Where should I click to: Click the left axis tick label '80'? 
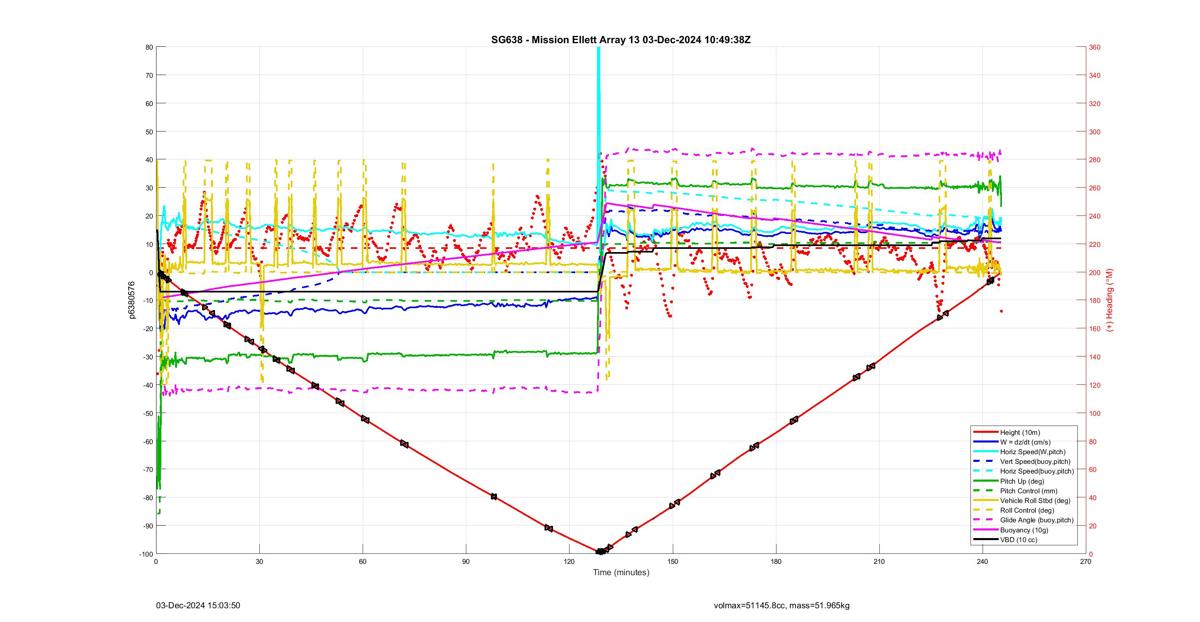click(149, 47)
